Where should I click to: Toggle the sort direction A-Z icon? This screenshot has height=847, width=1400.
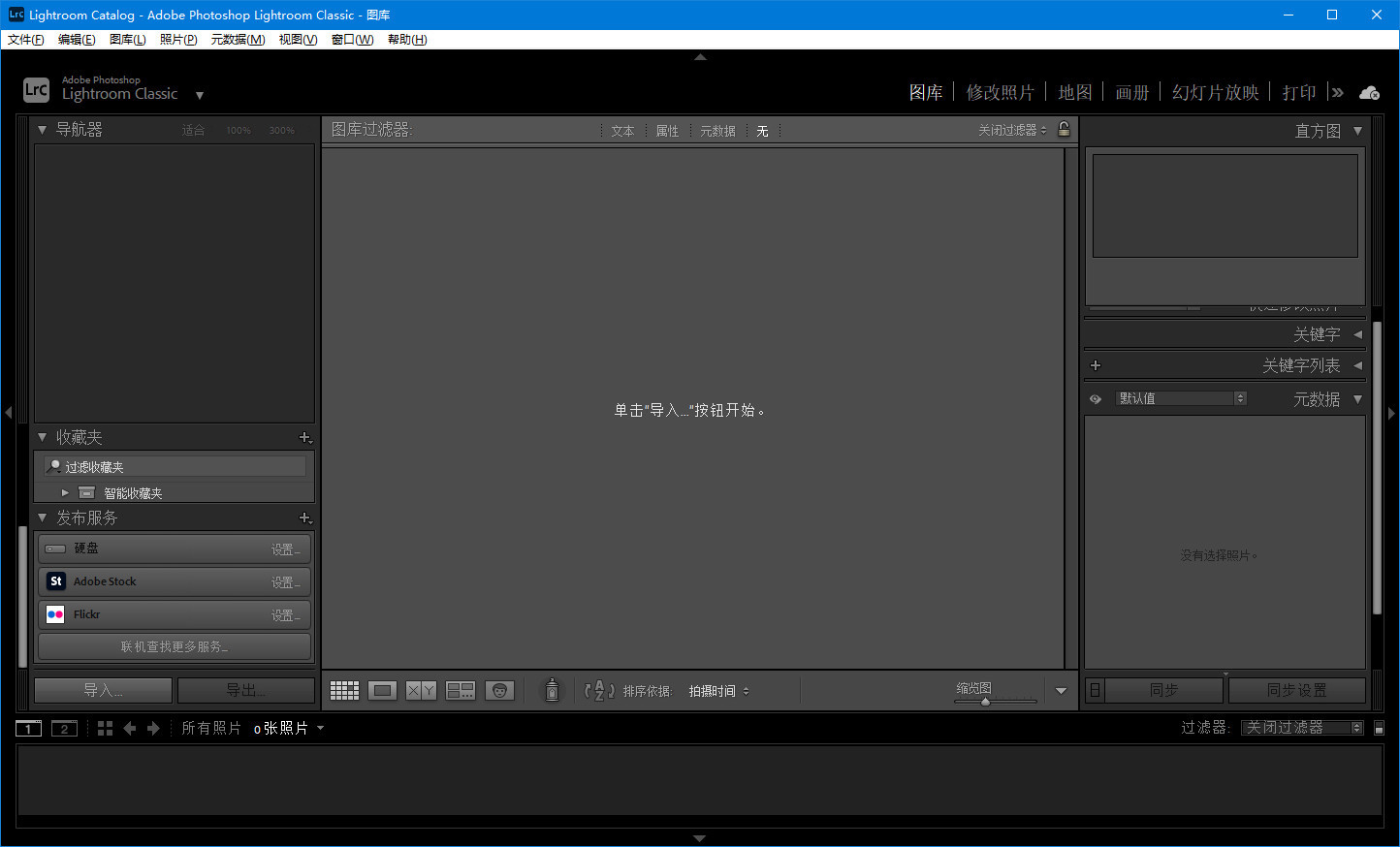[601, 690]
